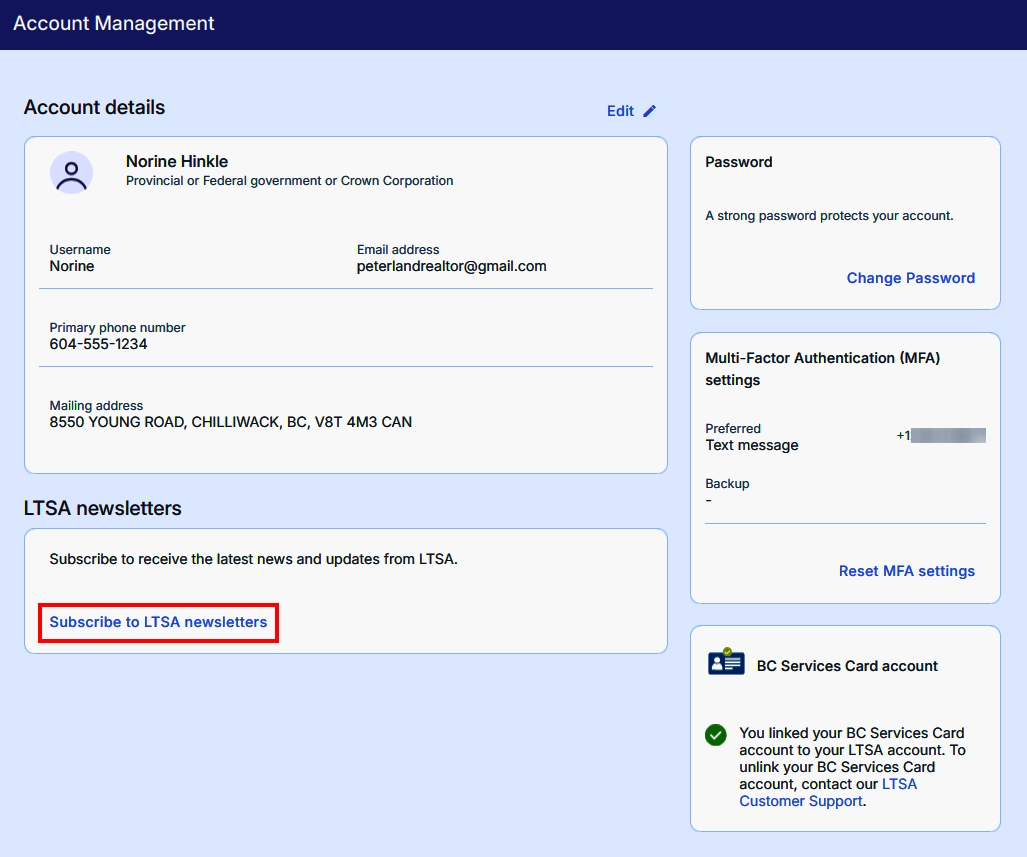Click mailing address 8550 YOUNG ROAD
Screen dimensions: 1027x857
[x=231, y=422]
